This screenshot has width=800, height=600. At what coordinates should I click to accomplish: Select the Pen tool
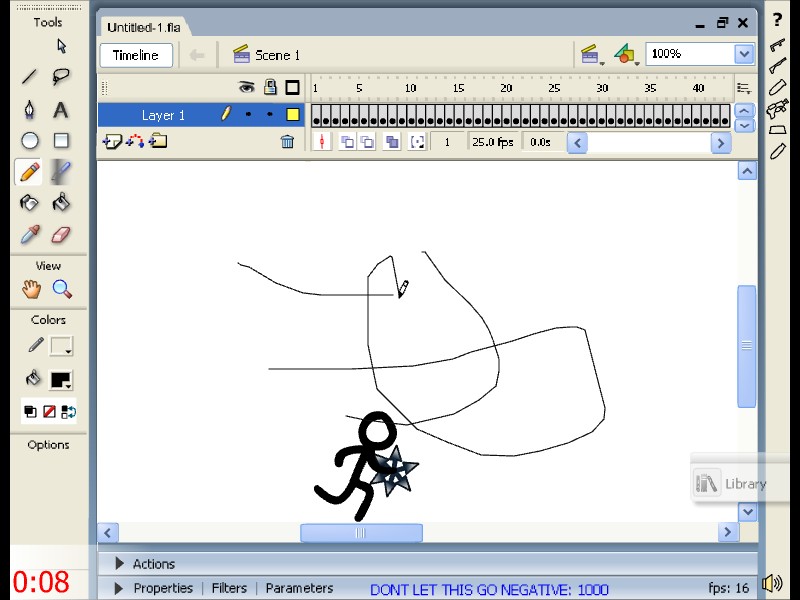click(30, 107)
